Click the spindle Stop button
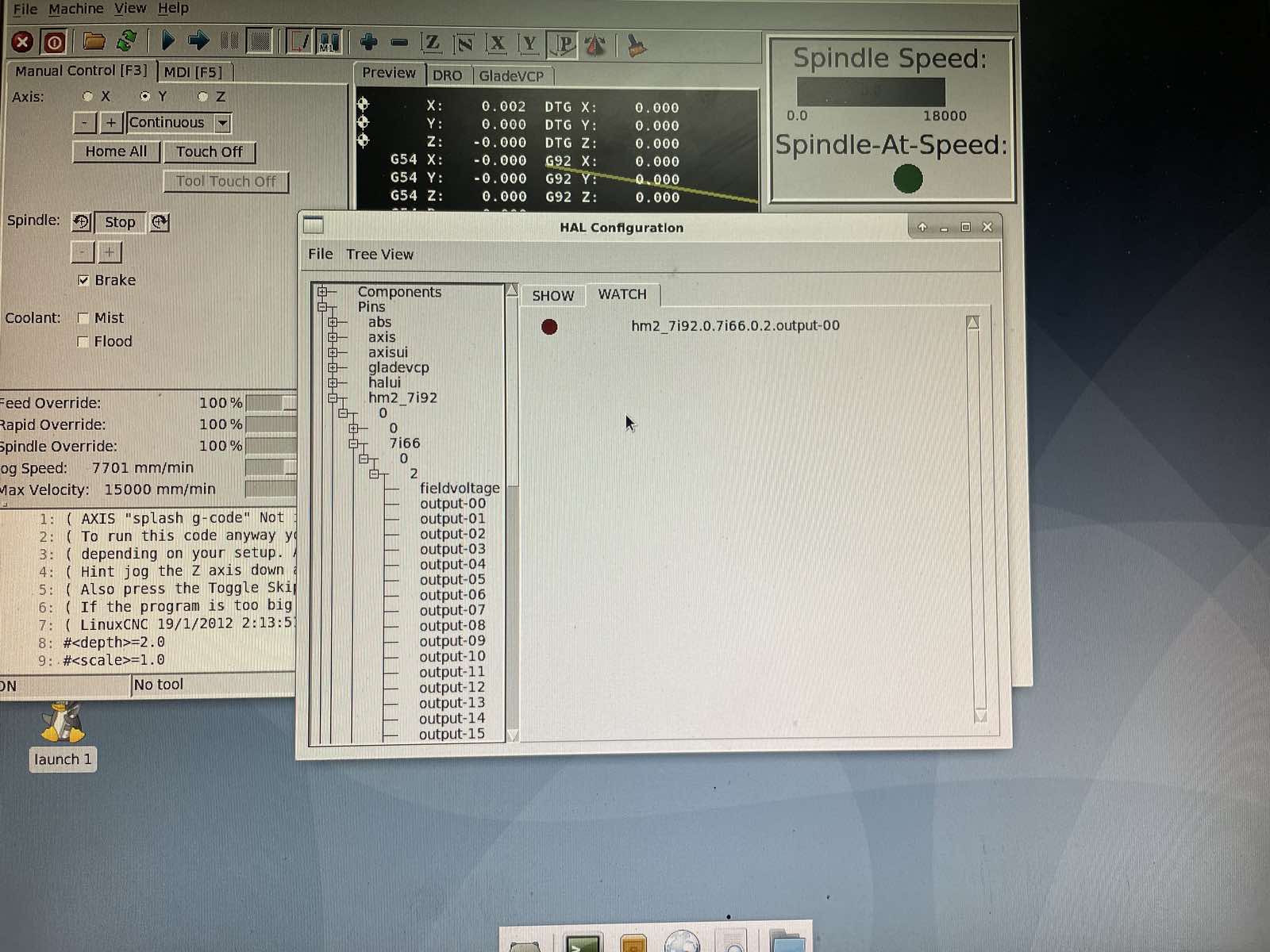The height and width of the screenshot is (952, 1270). pos(121,222)
